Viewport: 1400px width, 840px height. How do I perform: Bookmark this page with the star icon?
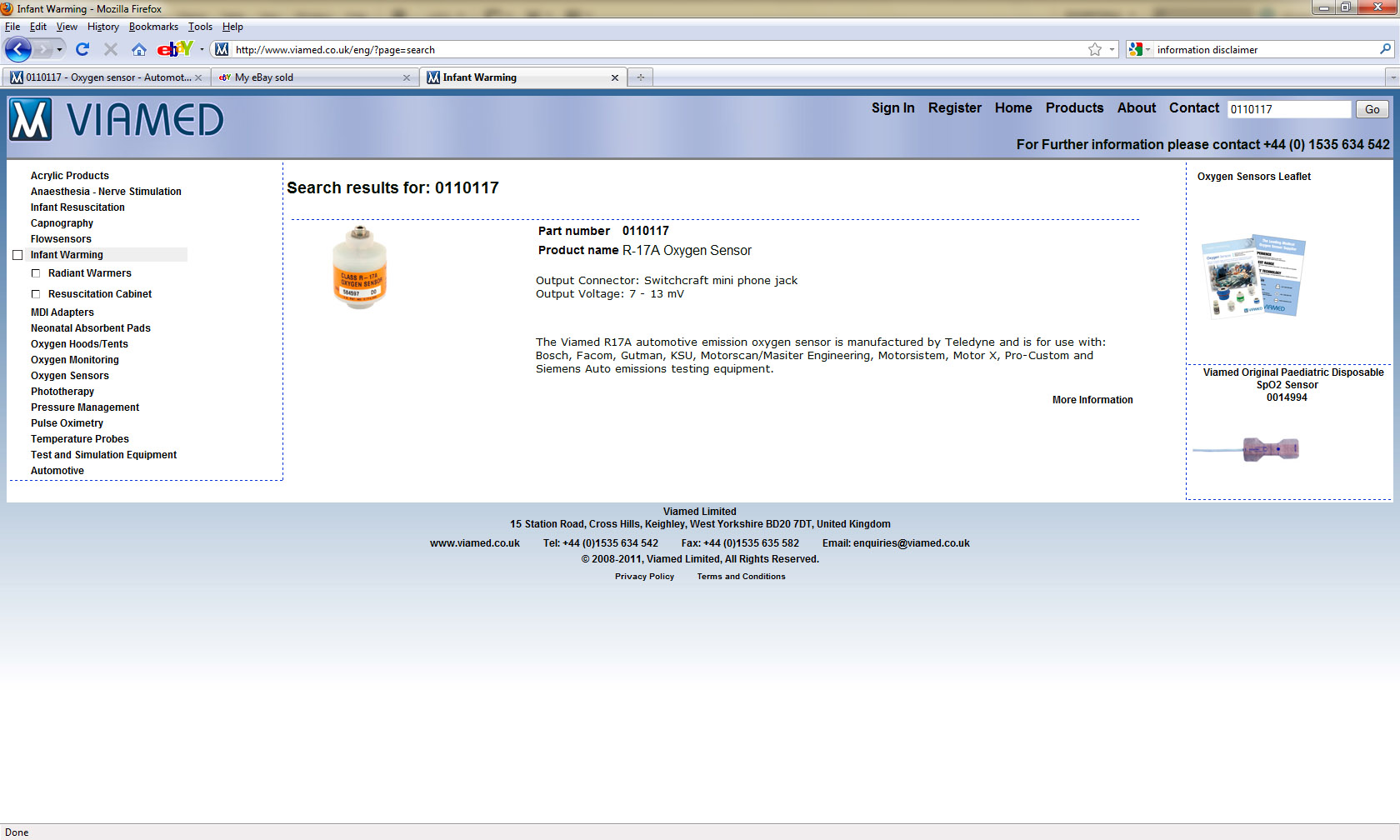tap(1094, 49)
